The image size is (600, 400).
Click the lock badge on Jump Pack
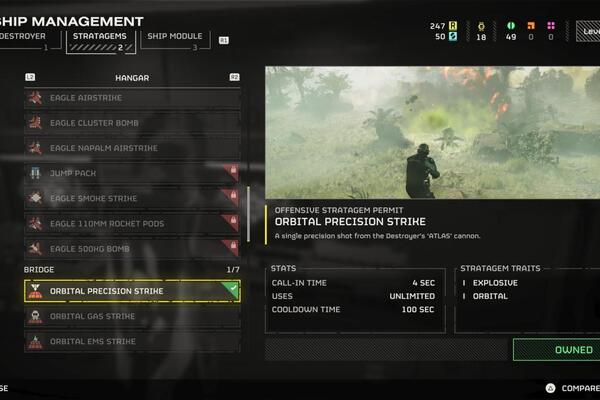pos(233,170)
